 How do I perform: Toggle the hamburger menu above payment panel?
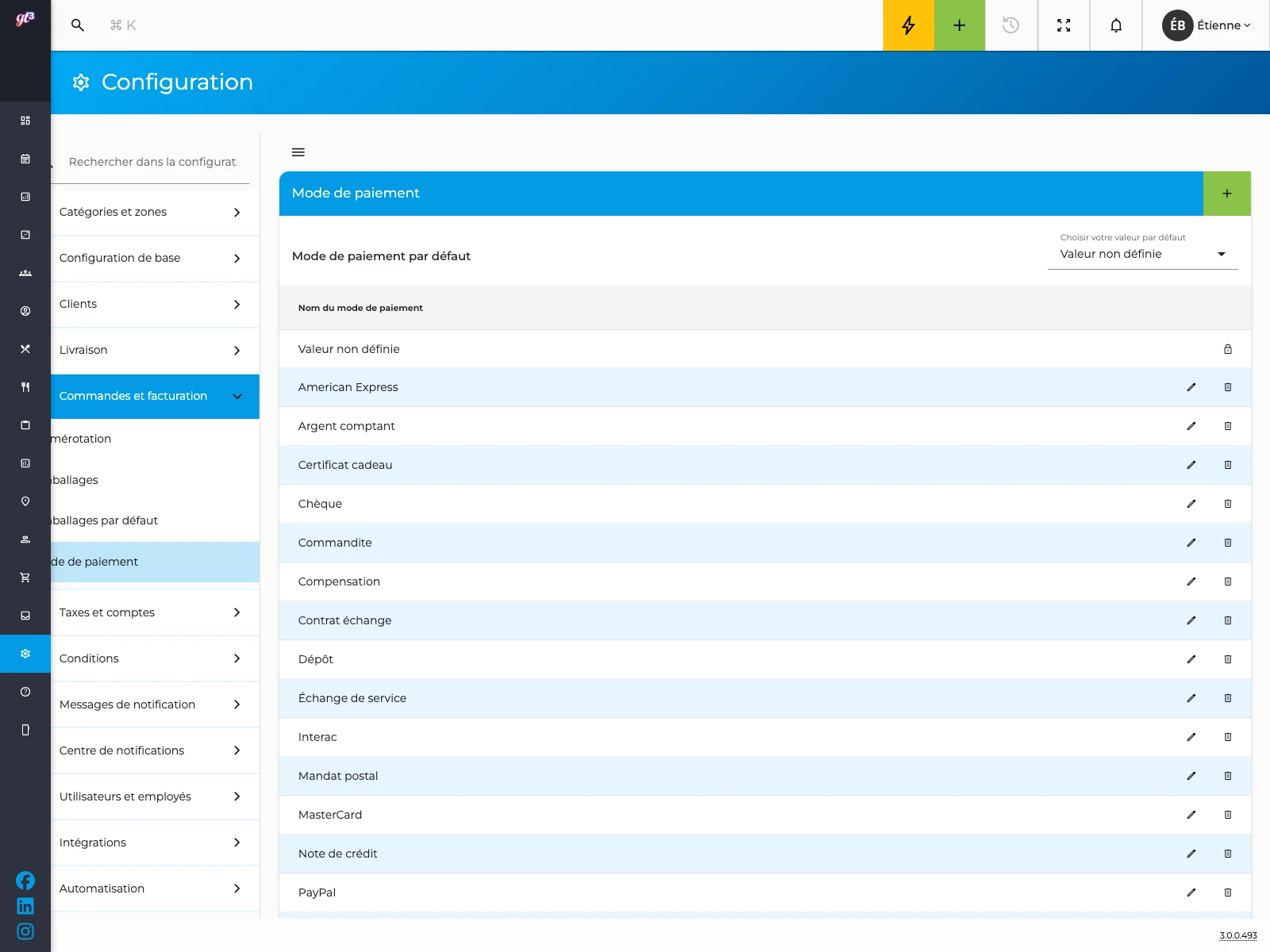pyautogui.click(x=298, y=152)
